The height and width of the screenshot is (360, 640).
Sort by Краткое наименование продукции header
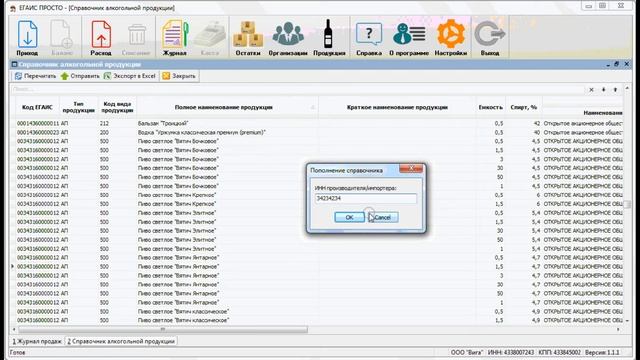(x=397, y=107)
